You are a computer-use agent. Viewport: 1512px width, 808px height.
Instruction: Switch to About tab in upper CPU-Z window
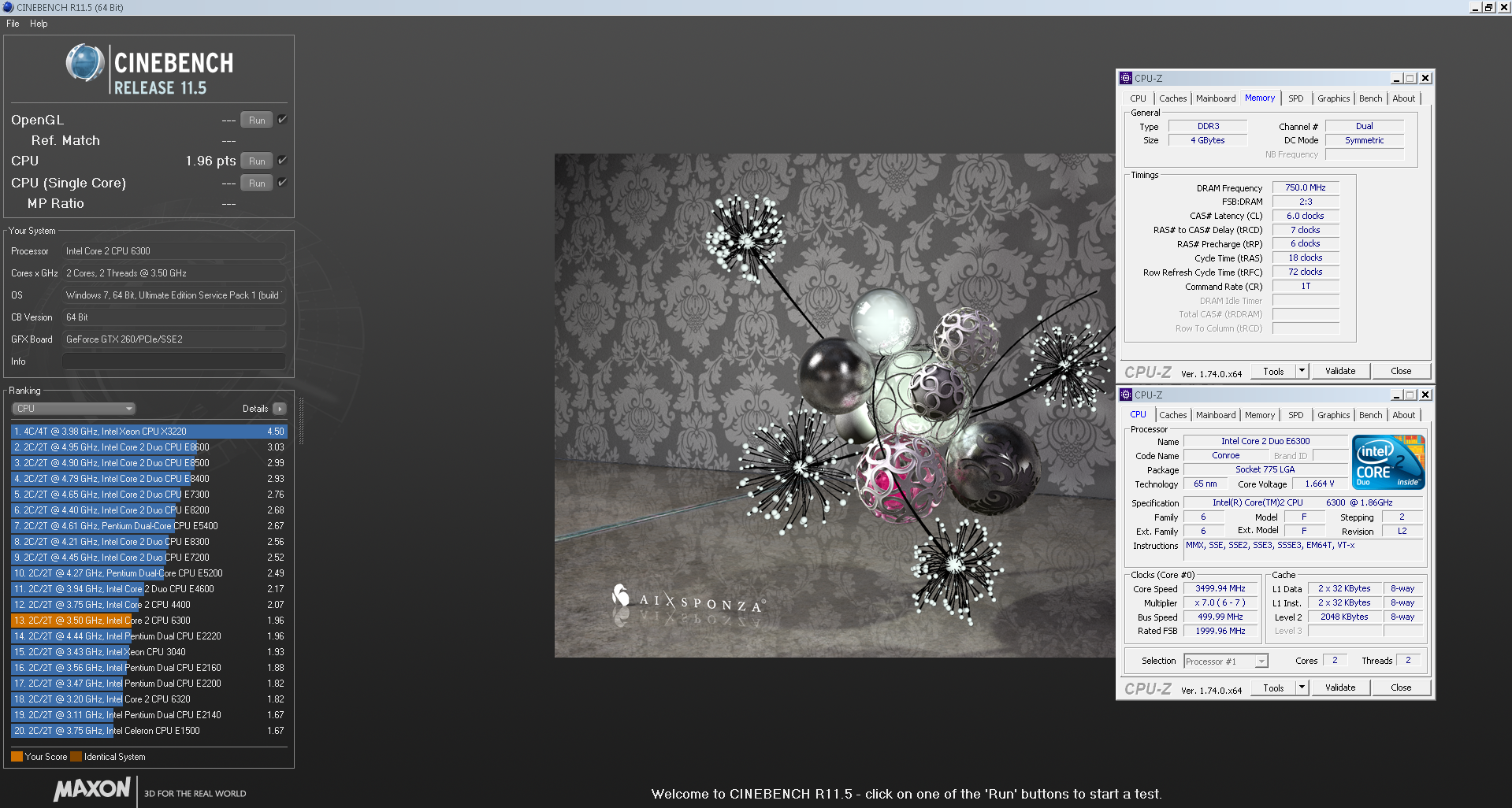click(x=1403, y=98)
